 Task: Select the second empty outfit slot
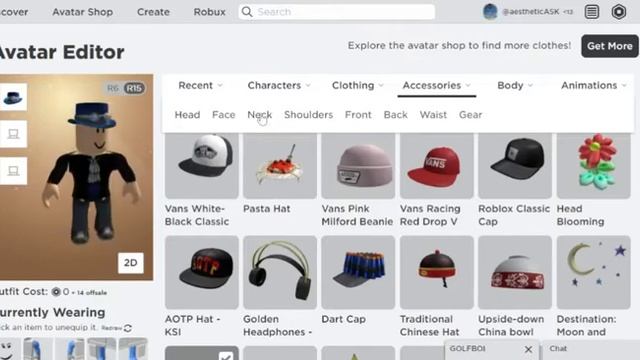(x=13, y=134)
